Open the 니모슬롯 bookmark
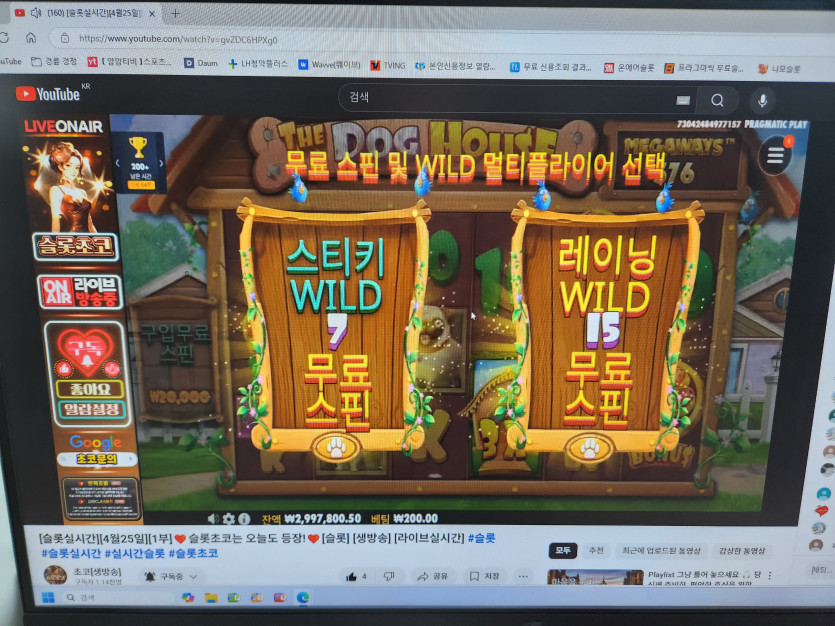835x626 pixels. pyautogui.click(x=779, y=69)
